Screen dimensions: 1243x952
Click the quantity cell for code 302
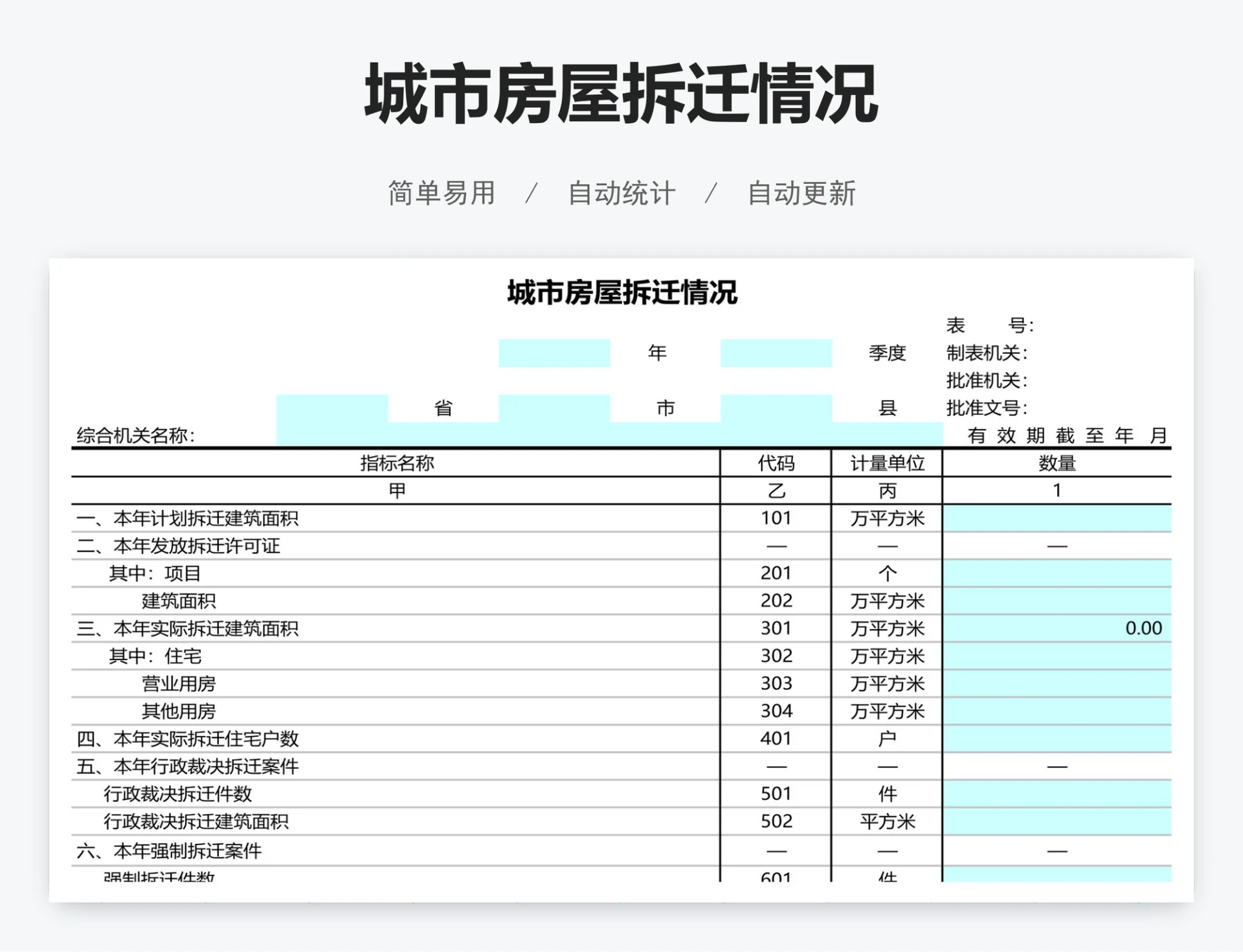click(1057, 656)
